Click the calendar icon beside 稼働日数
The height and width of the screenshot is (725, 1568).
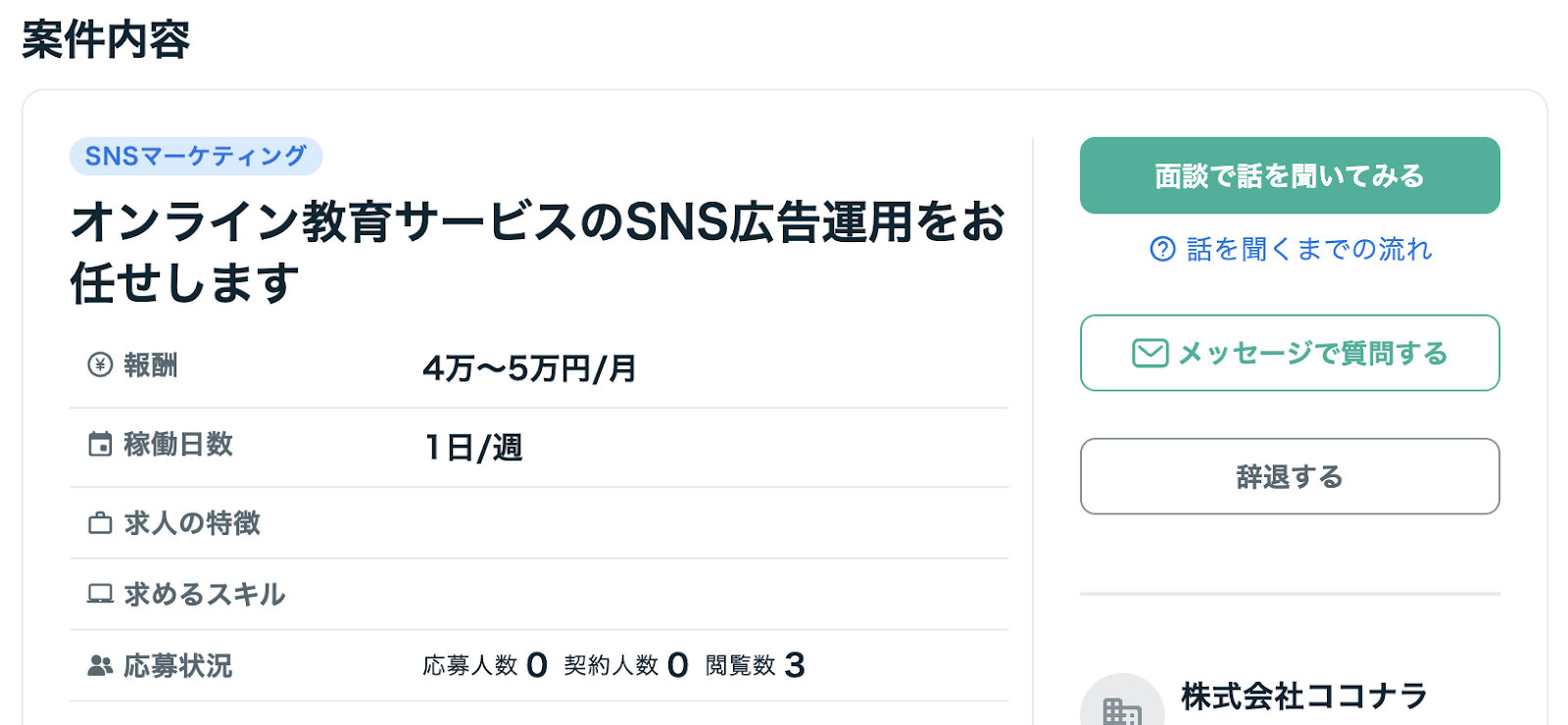(x=100, y=445)
